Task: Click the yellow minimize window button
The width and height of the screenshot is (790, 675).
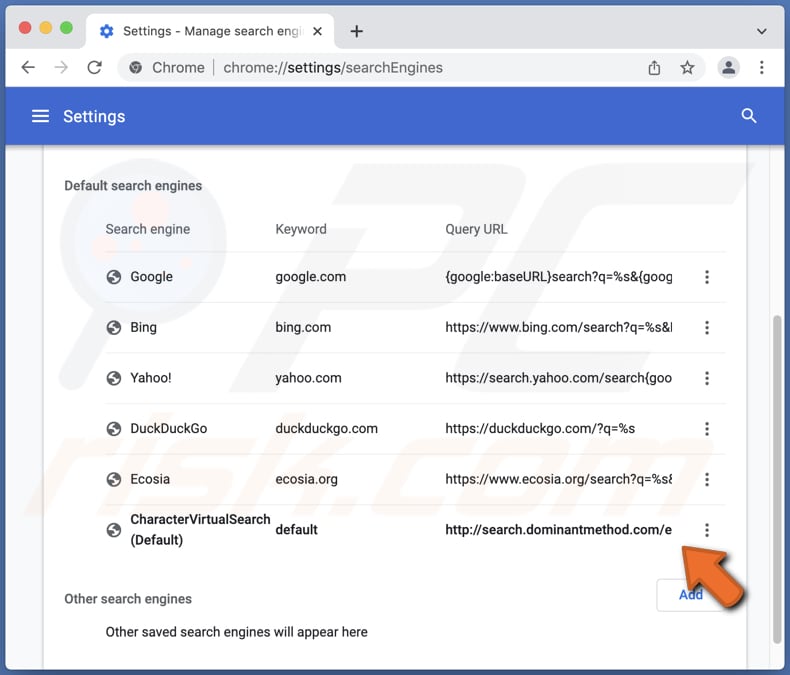Action: click(46, 28)
